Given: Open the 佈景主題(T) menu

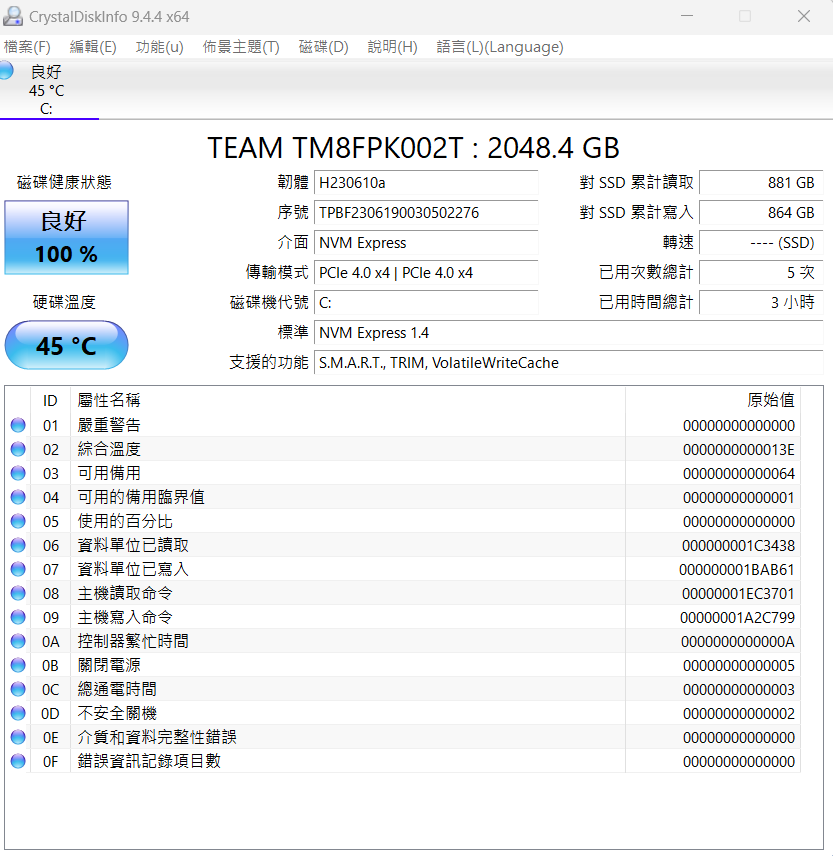Looking at the screenshot, I should point(241,47).
